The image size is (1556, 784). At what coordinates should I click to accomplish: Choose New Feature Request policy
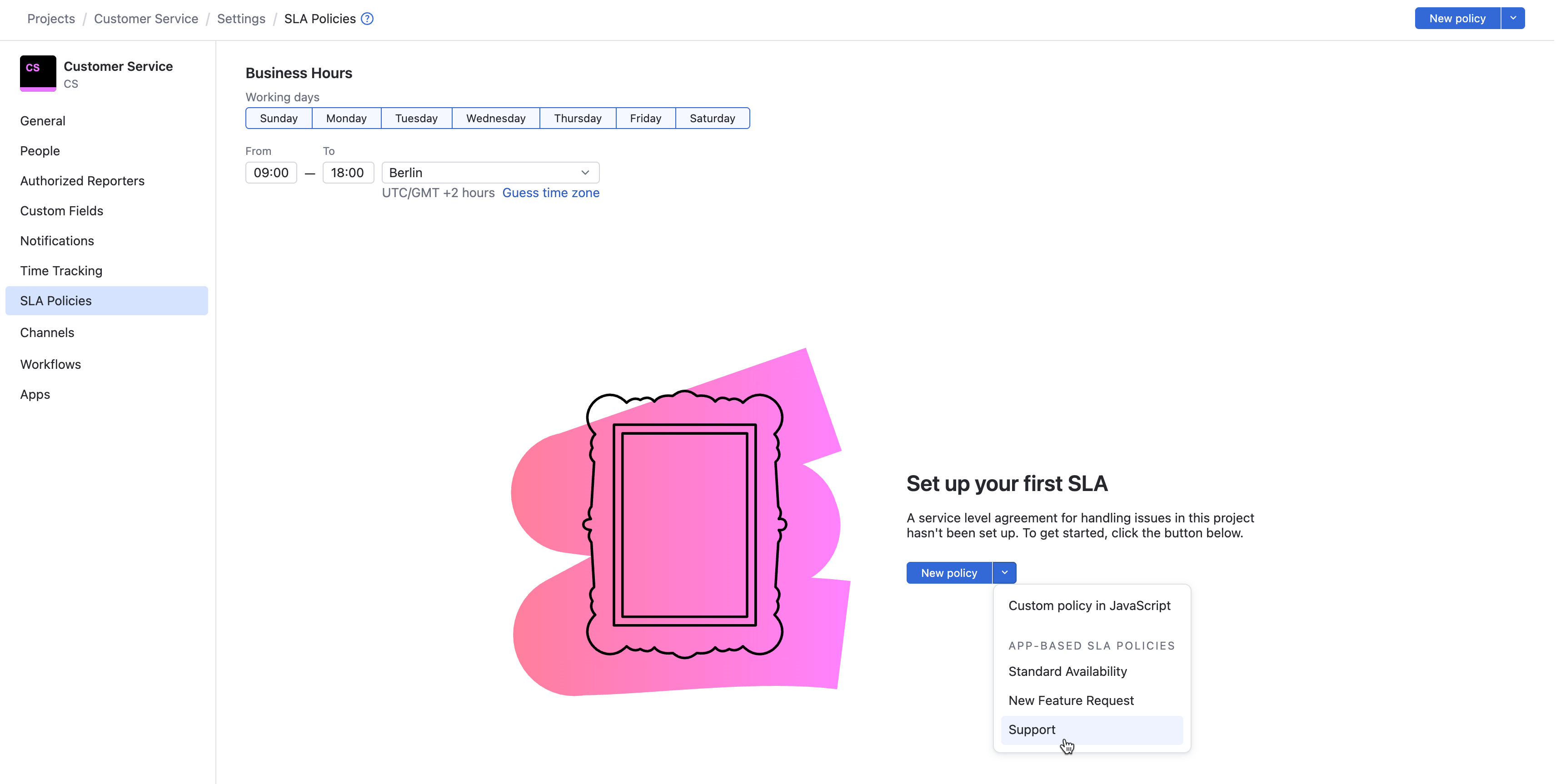click(1092, 700)
